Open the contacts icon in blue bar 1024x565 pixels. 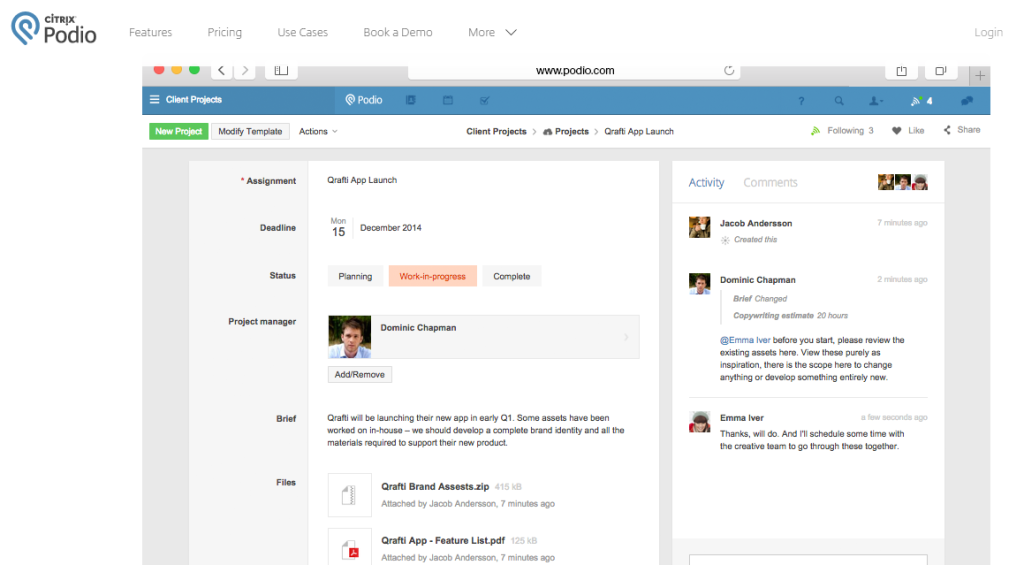coord(411,100)
